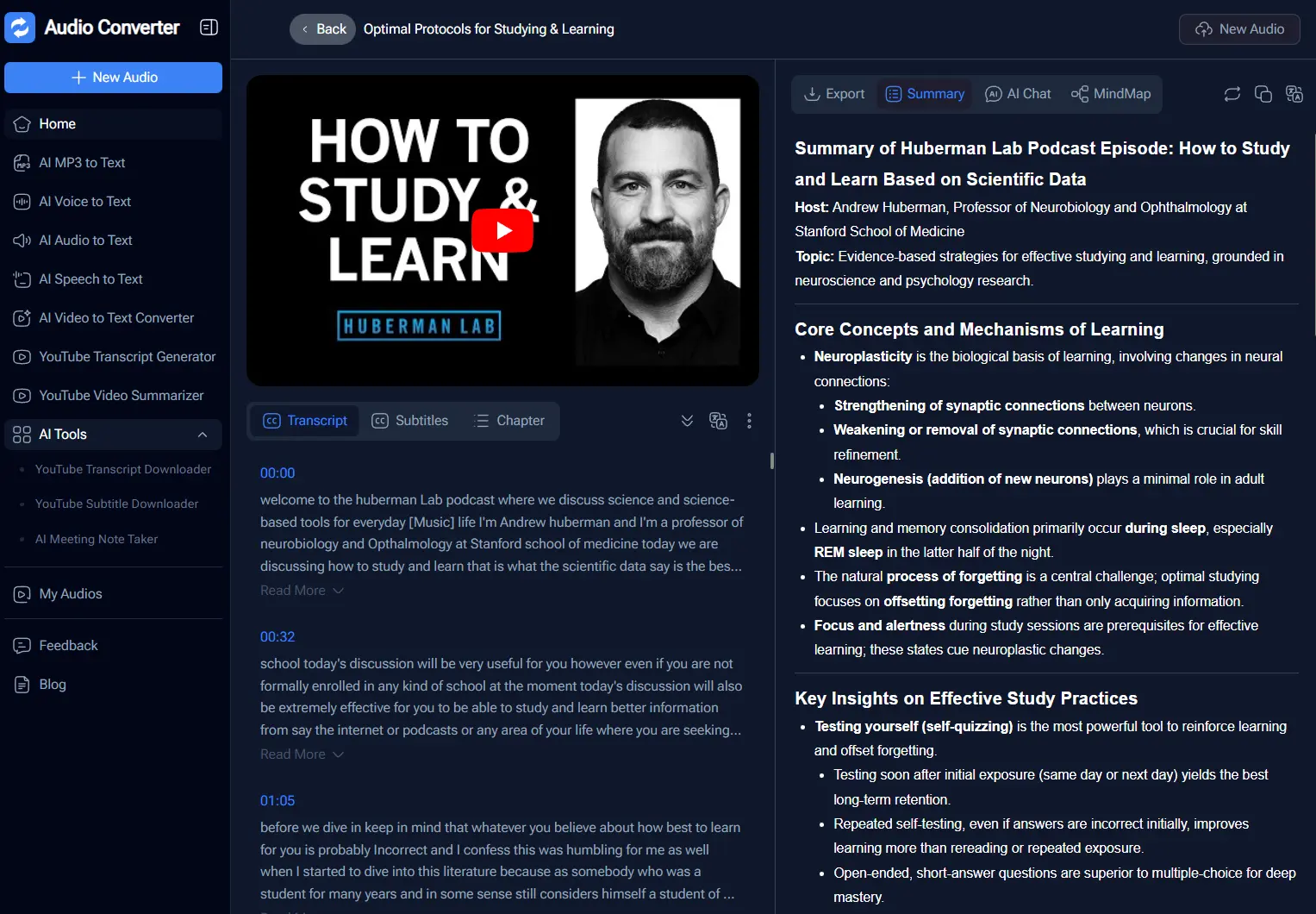
Task: Jump down using the double chevron icon
Action: pyautogui.click(x=687, y=421)
